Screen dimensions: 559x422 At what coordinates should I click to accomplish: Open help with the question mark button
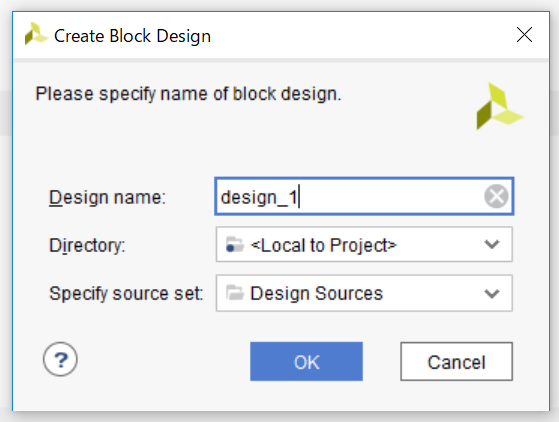tap(60, 359)
